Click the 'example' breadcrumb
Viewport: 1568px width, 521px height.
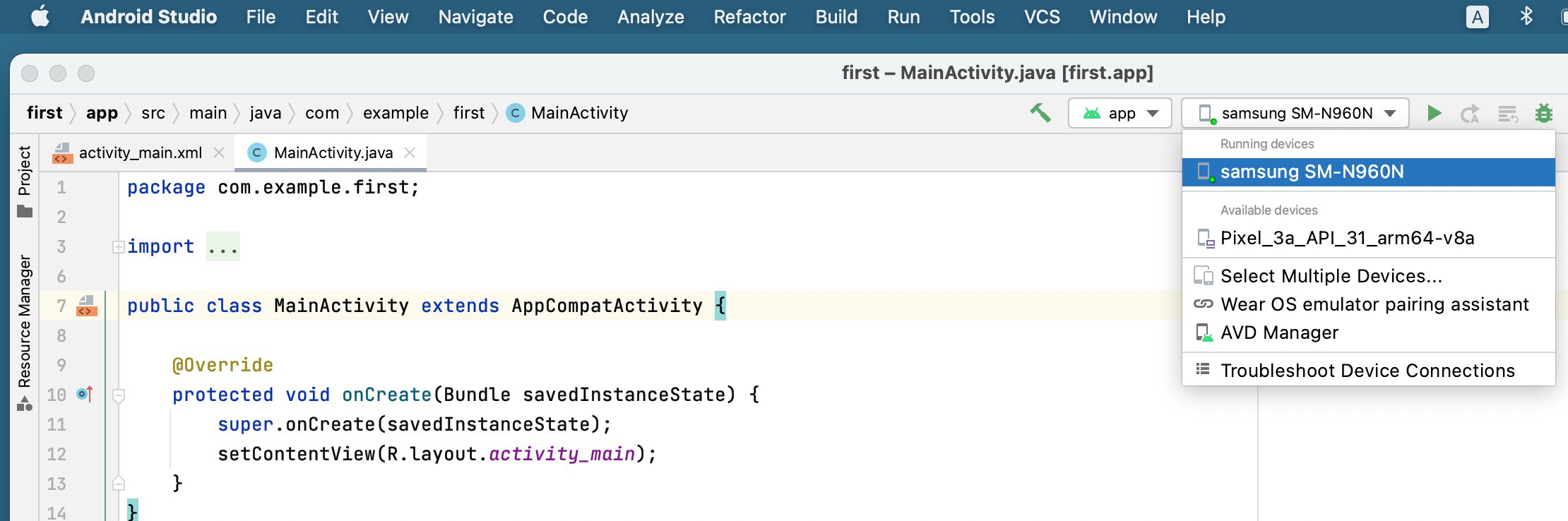(x=396, y=113)
